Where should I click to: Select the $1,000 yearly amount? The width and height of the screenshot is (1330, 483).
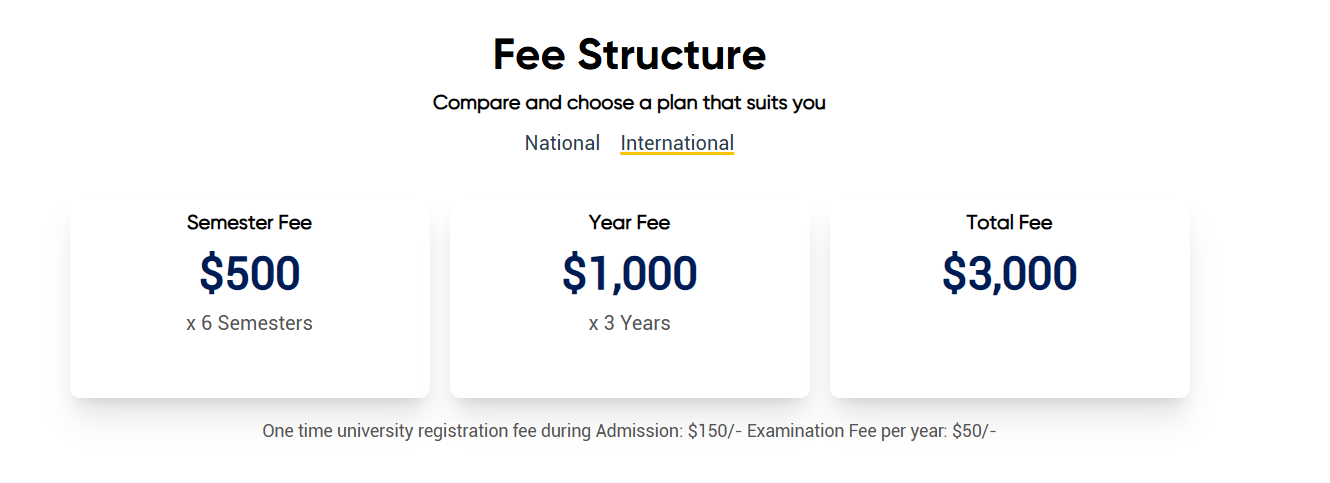(x=629, y=274)
